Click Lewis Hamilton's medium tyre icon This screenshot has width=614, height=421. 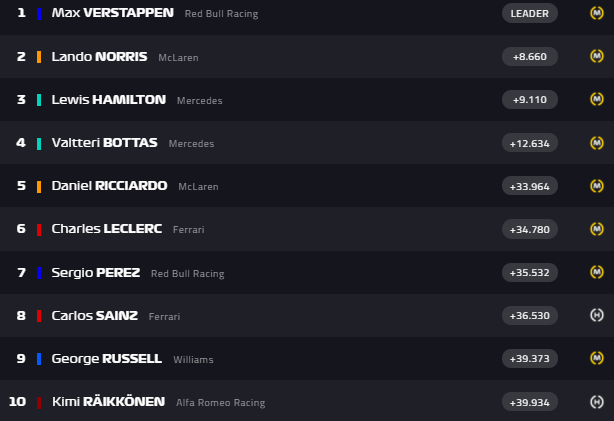point(597,99)
